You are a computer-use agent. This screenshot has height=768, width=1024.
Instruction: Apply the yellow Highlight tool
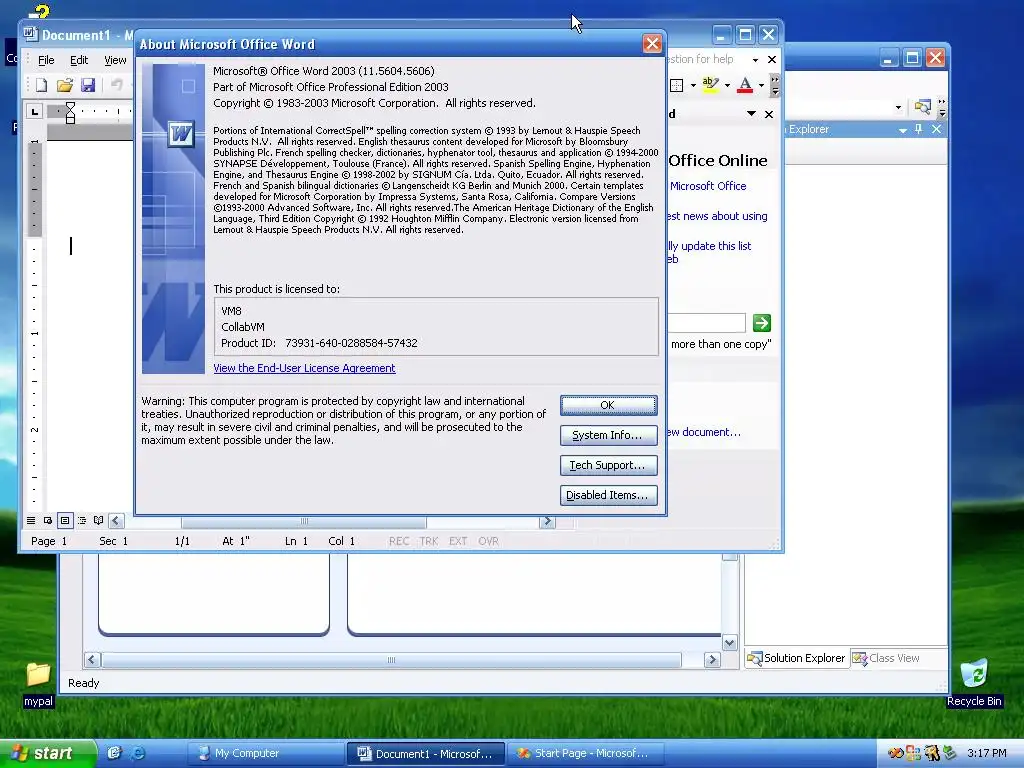coord(711,85)
